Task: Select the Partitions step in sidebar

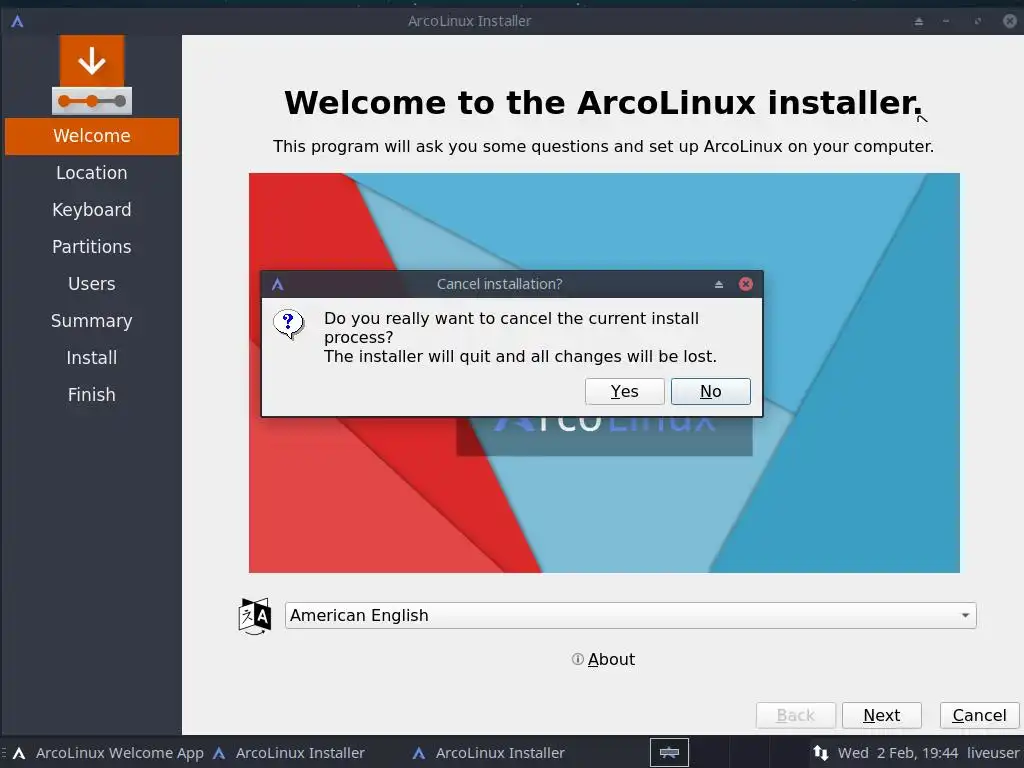Action: click(91, 247)
